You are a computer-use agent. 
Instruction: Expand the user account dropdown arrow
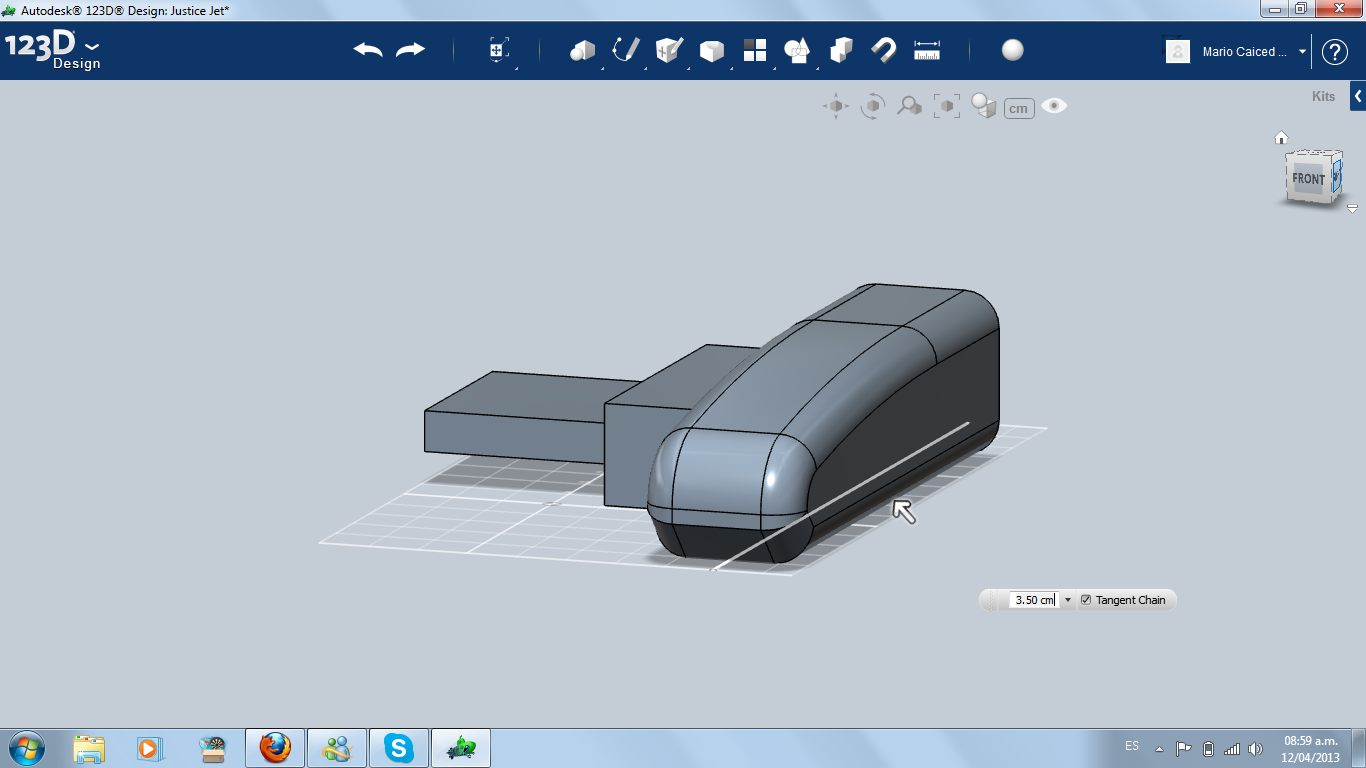click(1302, 52)
